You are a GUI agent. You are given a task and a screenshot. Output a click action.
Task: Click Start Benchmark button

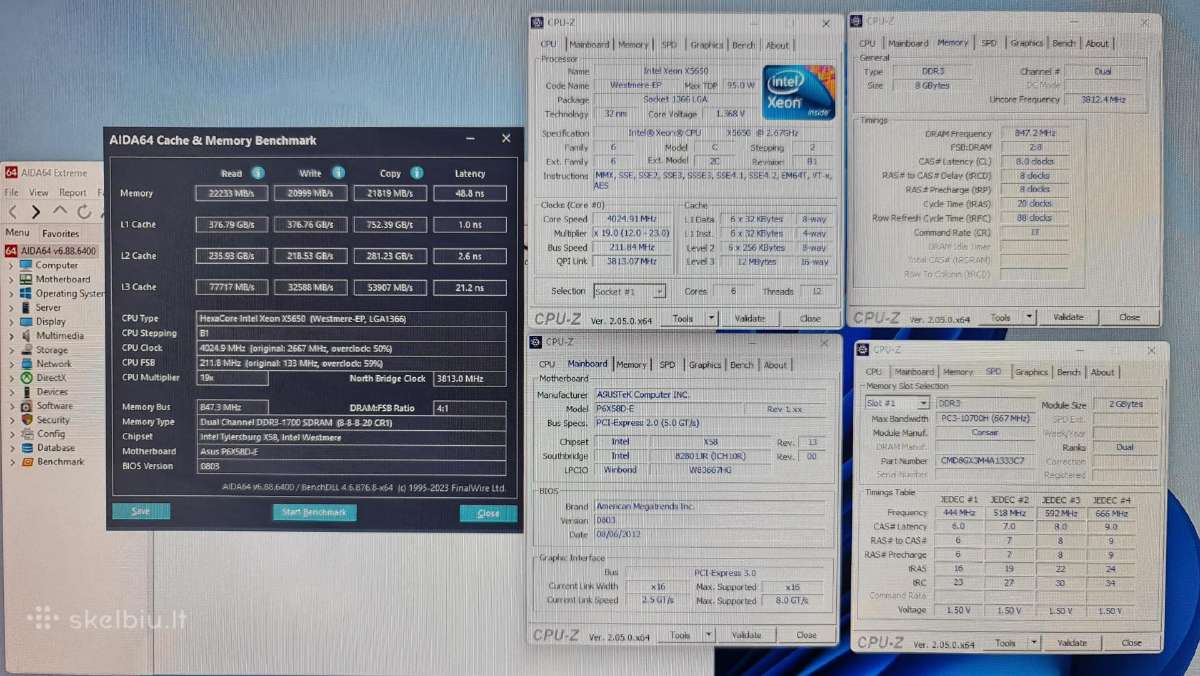pyautogui.click(x=314, y=512)
